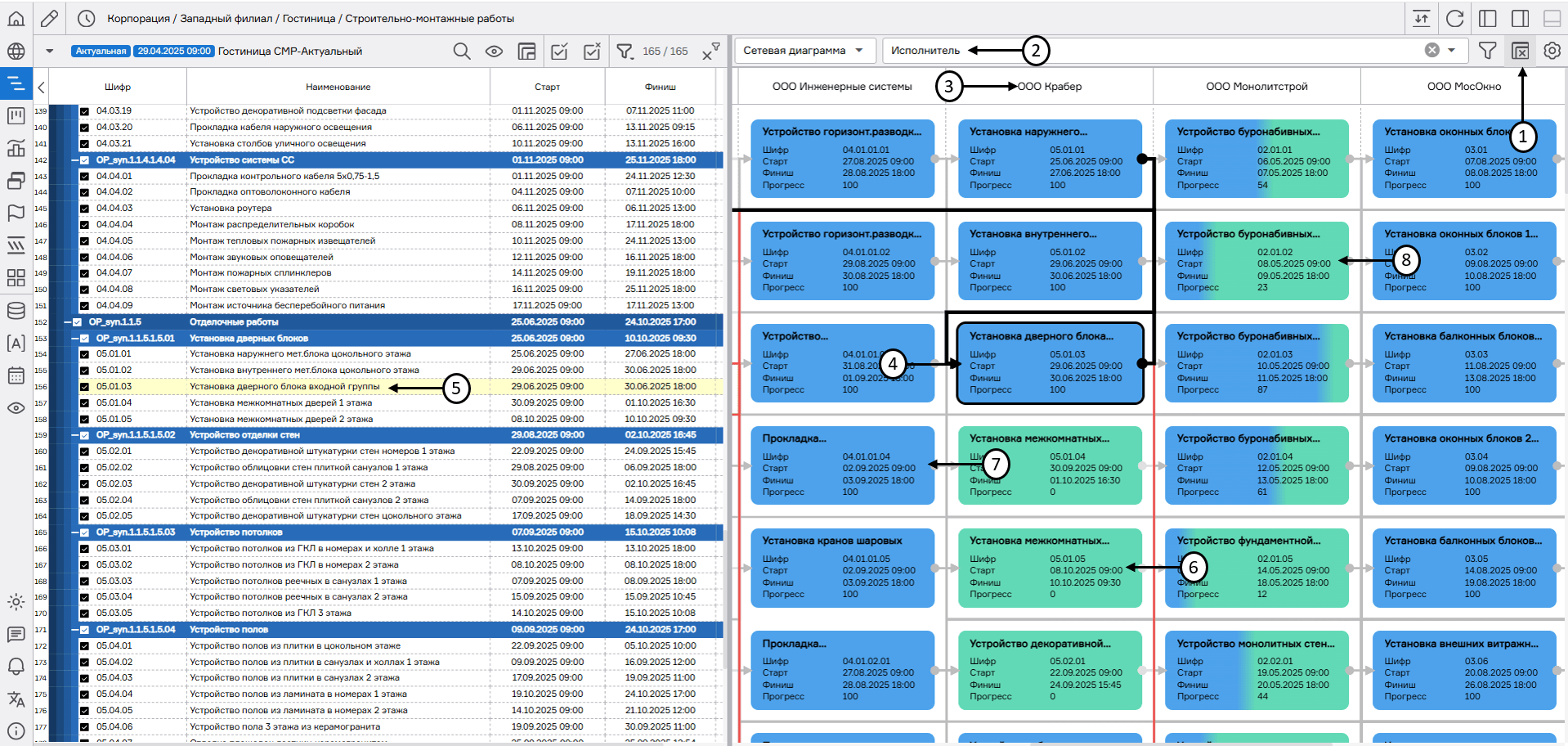Click the Наименование column header
The width and height of the screenshot is (1568, 746).
[338, 87]
